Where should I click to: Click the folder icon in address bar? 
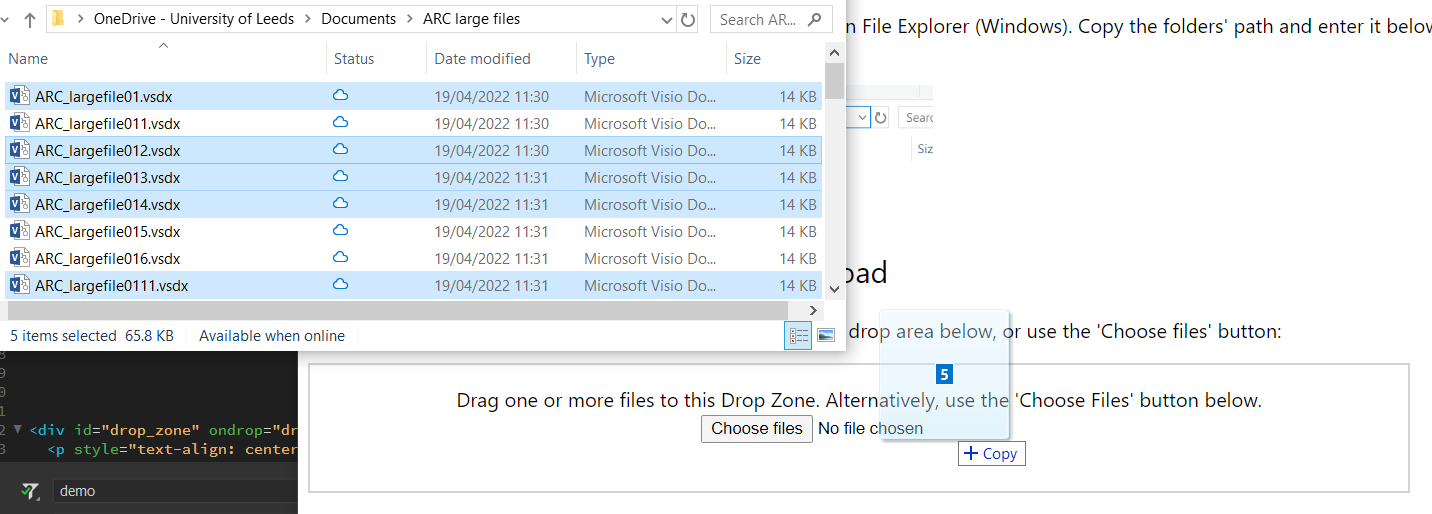[x=59, y=19]
